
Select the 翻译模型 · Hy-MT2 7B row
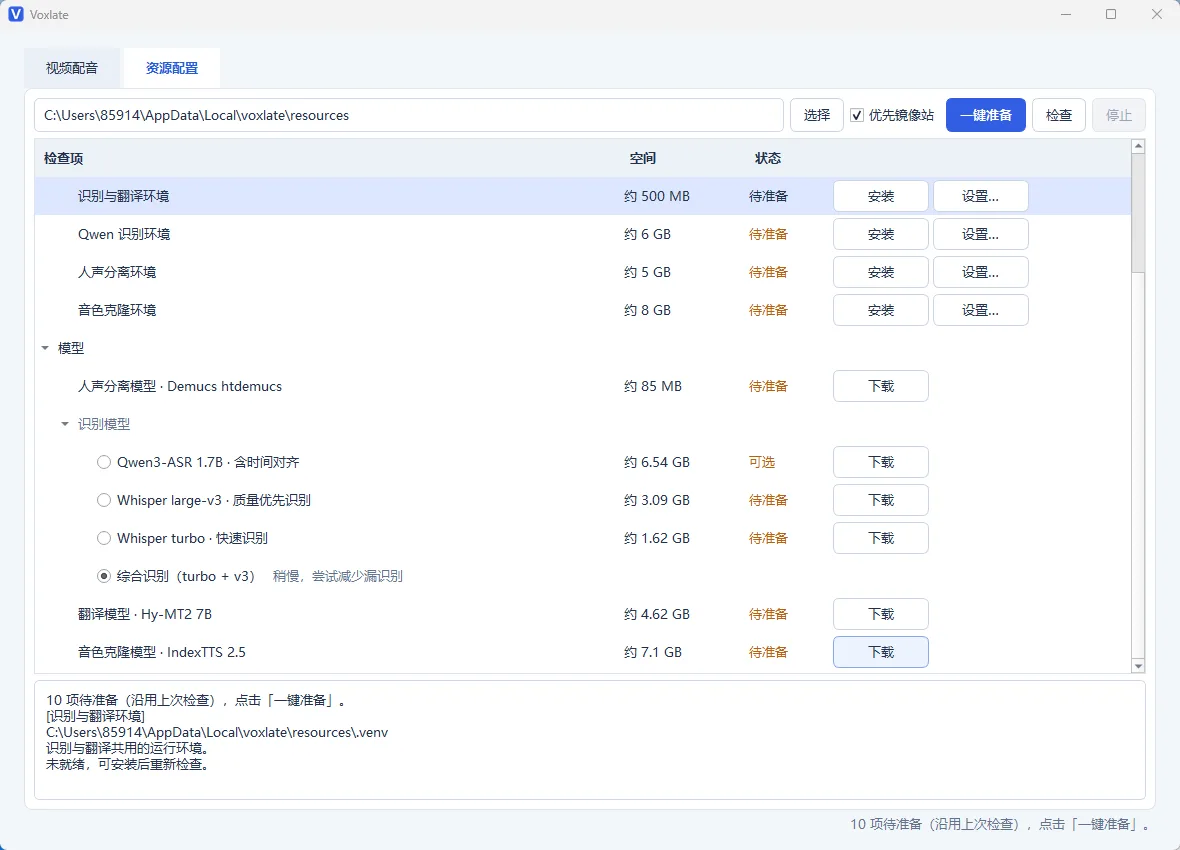[x=582, y=614]
